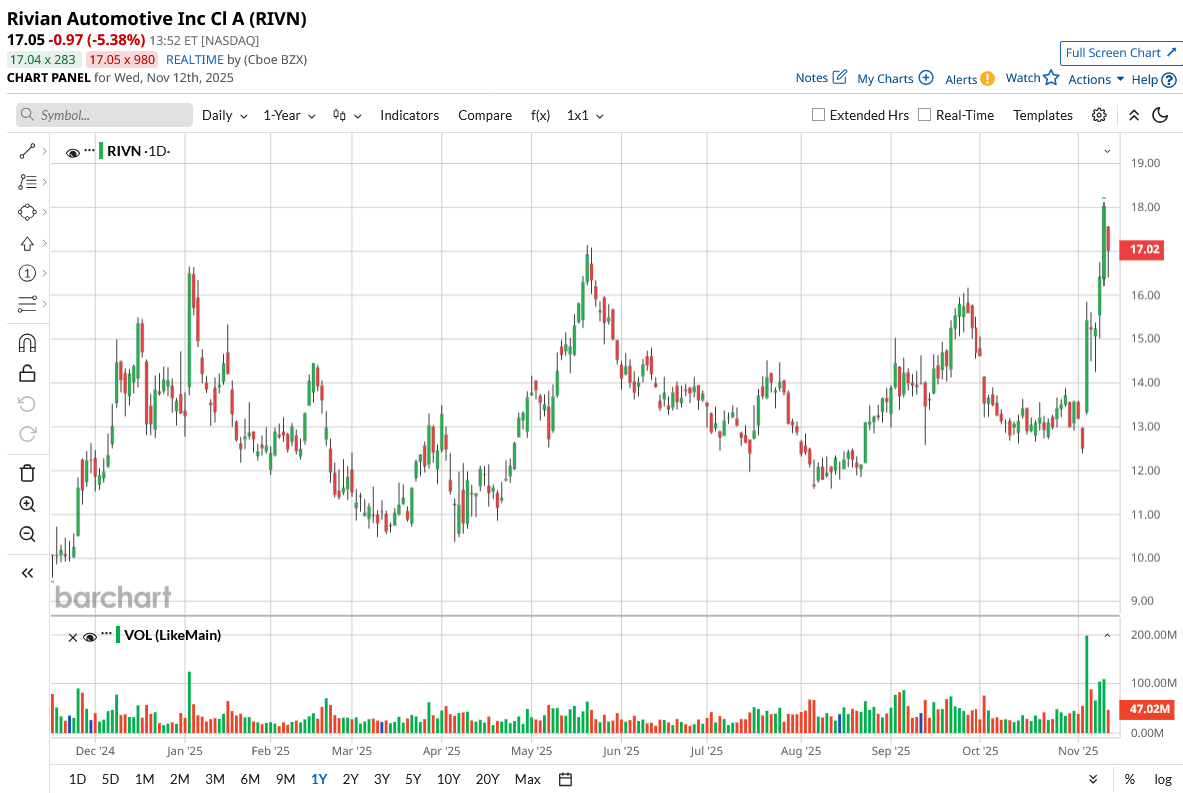Add RIVN to Watch list
The width and height of the screenshot is (1183, 793).
tap(1031, 78)
